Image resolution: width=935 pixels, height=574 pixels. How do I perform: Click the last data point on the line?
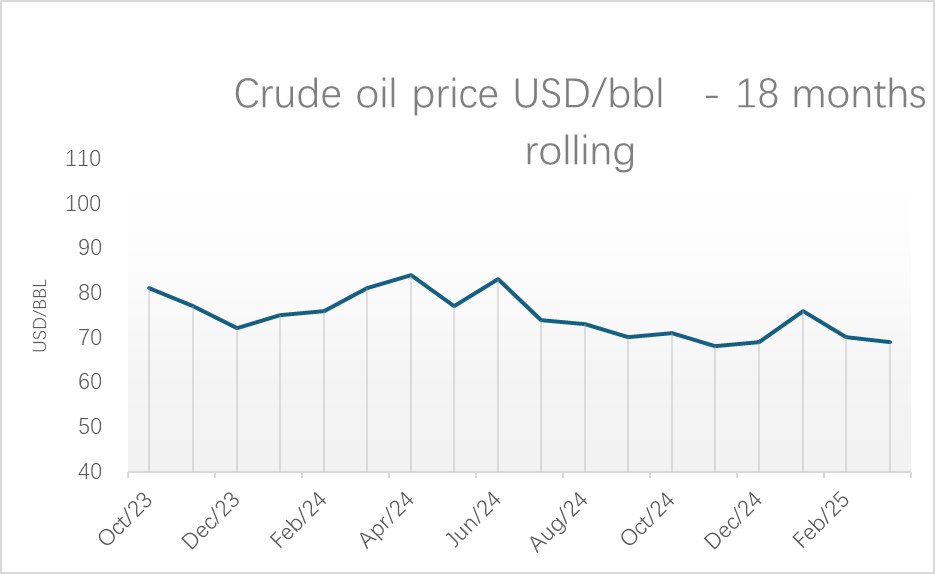pos(890,342)
